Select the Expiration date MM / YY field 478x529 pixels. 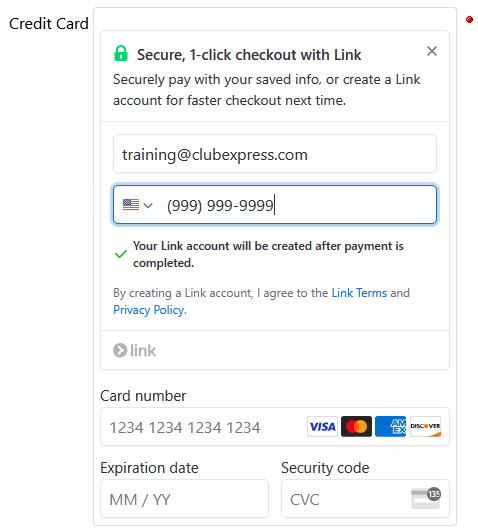coord(185,499)
